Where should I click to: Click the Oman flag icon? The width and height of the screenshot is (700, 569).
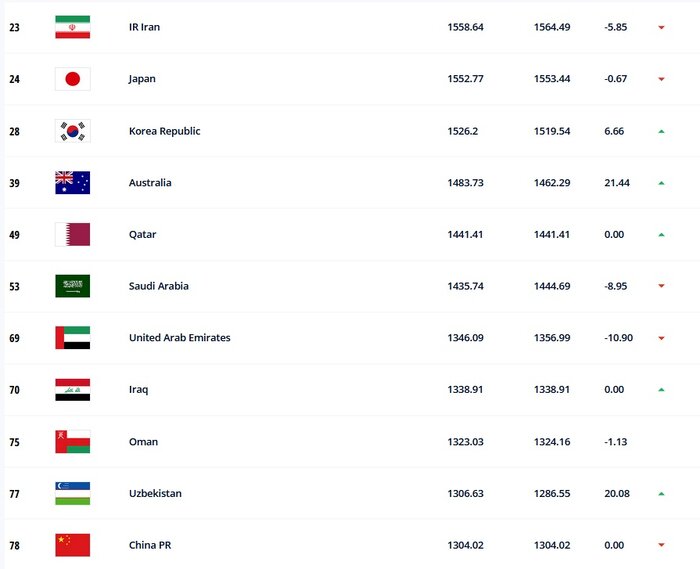72,442
